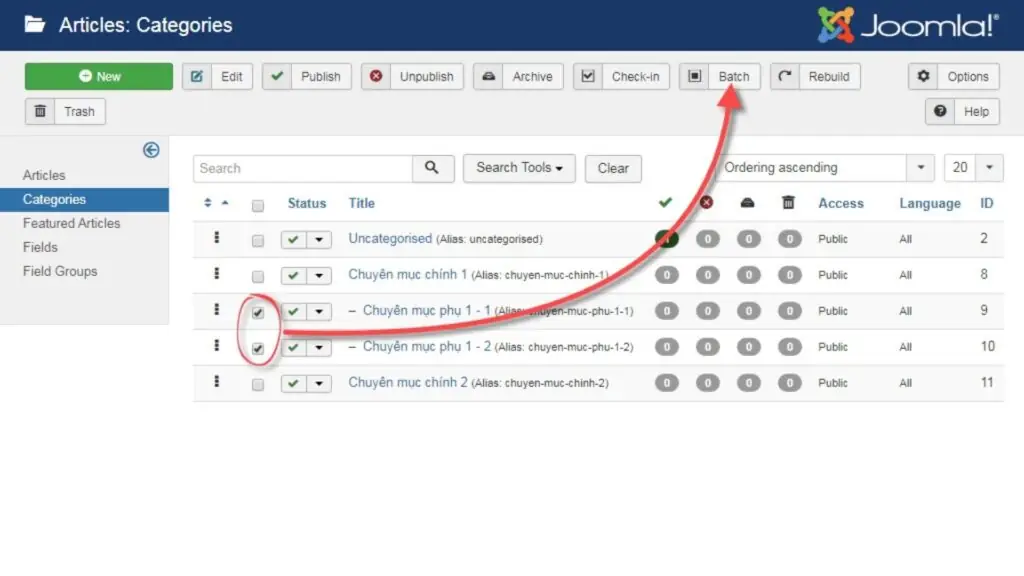Sort the list by ID column
The width and height of the screenshot is (1024, 576).
pyautogui.click(x=986, y=203)
